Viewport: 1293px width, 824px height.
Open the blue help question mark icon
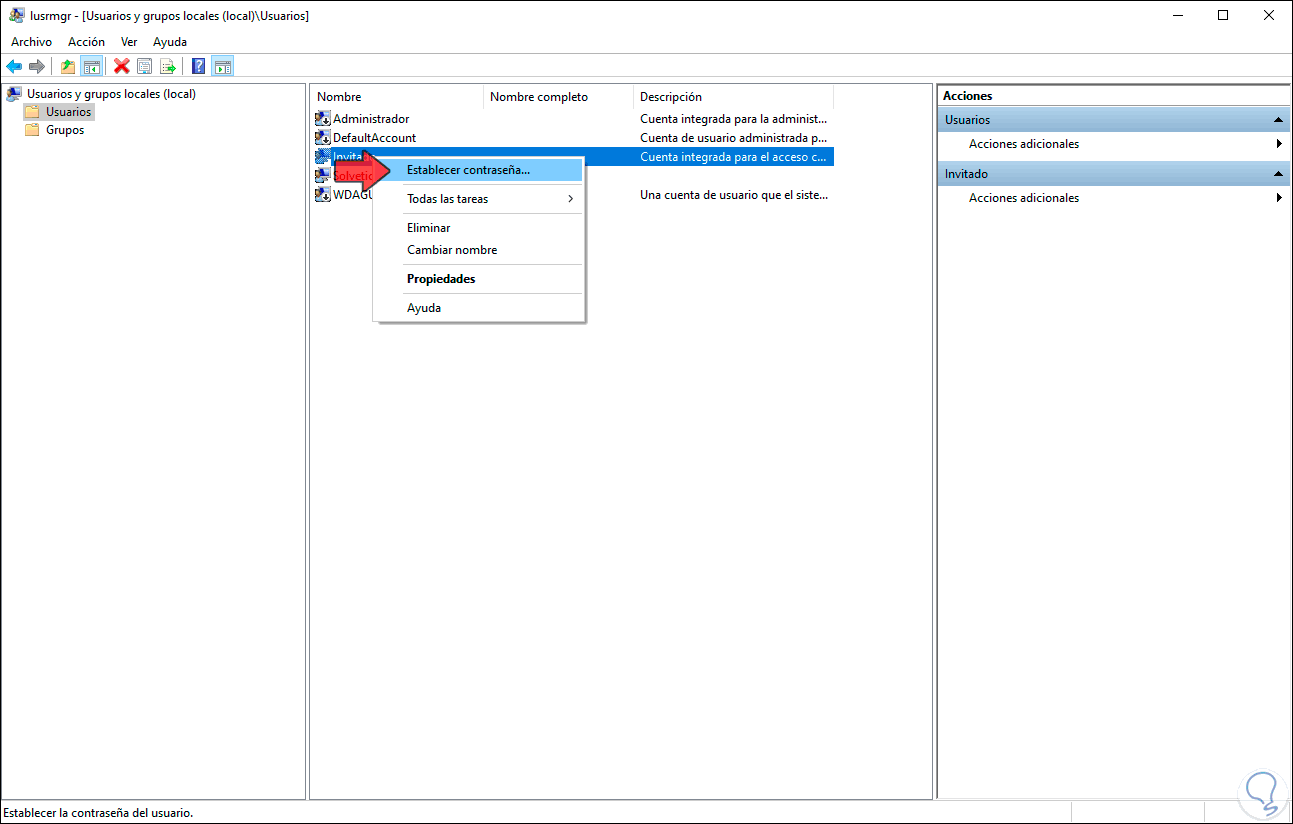point(198,66)
